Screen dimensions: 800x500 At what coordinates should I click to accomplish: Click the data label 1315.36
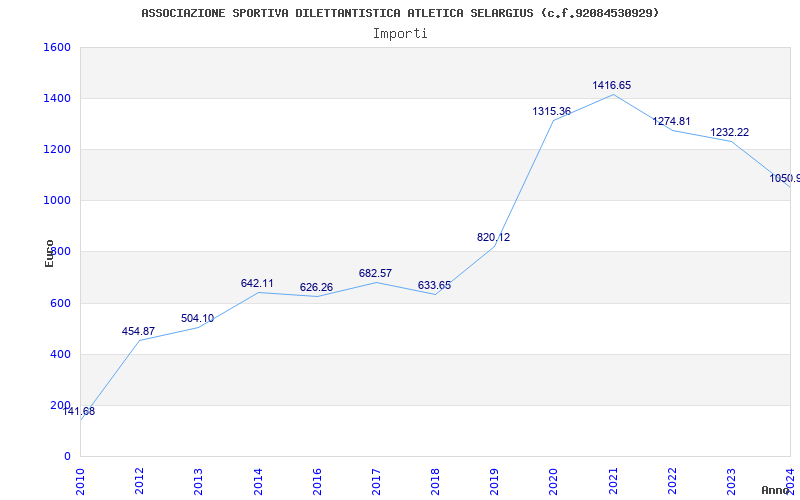pyautogui.click(x=552, y=111)
